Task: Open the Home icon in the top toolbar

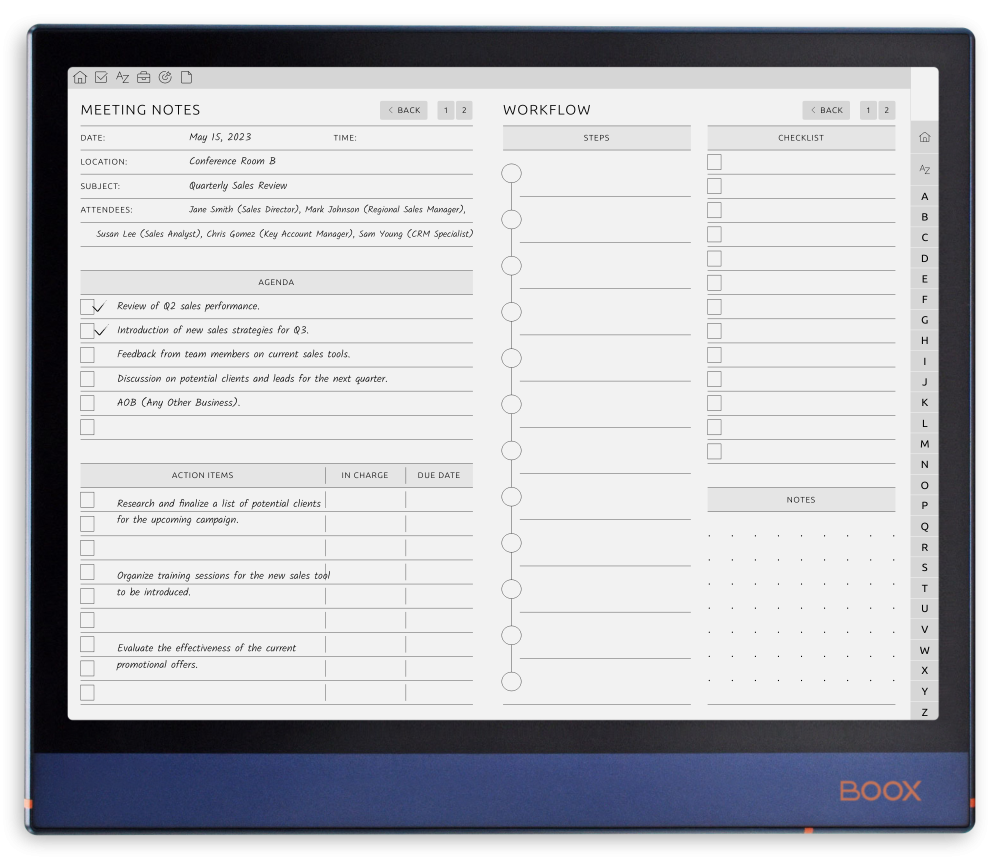Action: point(80,77)
